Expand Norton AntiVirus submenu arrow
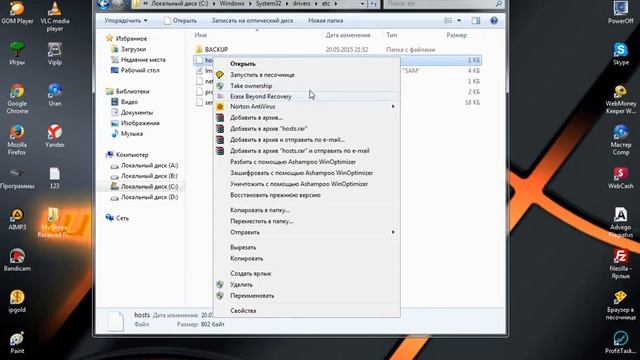The width and height of the screenshot is (640, 360). [393, 107]
